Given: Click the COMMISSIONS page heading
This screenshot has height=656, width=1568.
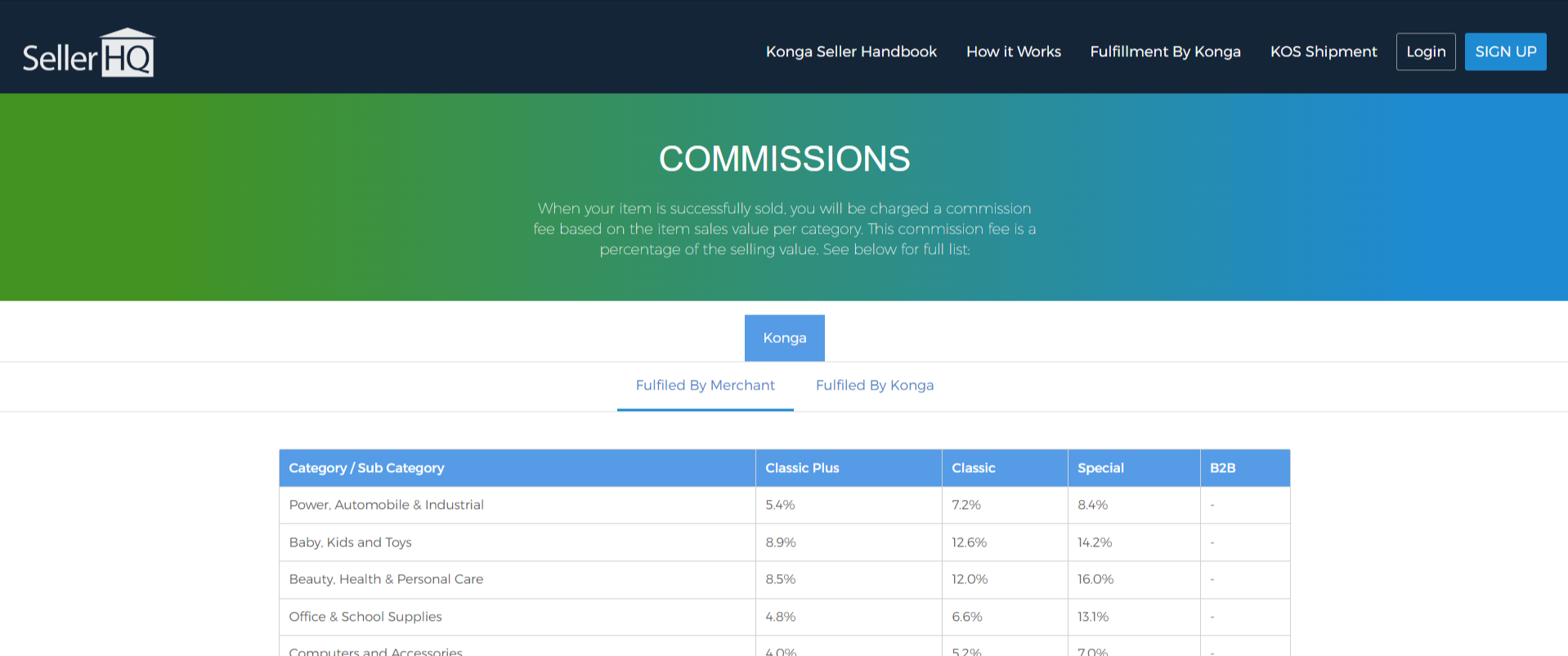Looking at the screenshot, I should coord(784,158).
